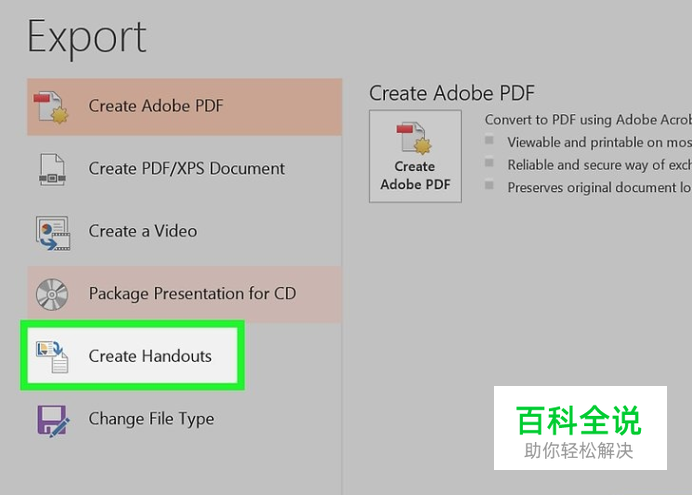
Task: Choose Create Handouts export option
Action: pyautogui.click(x=132, y=356)
